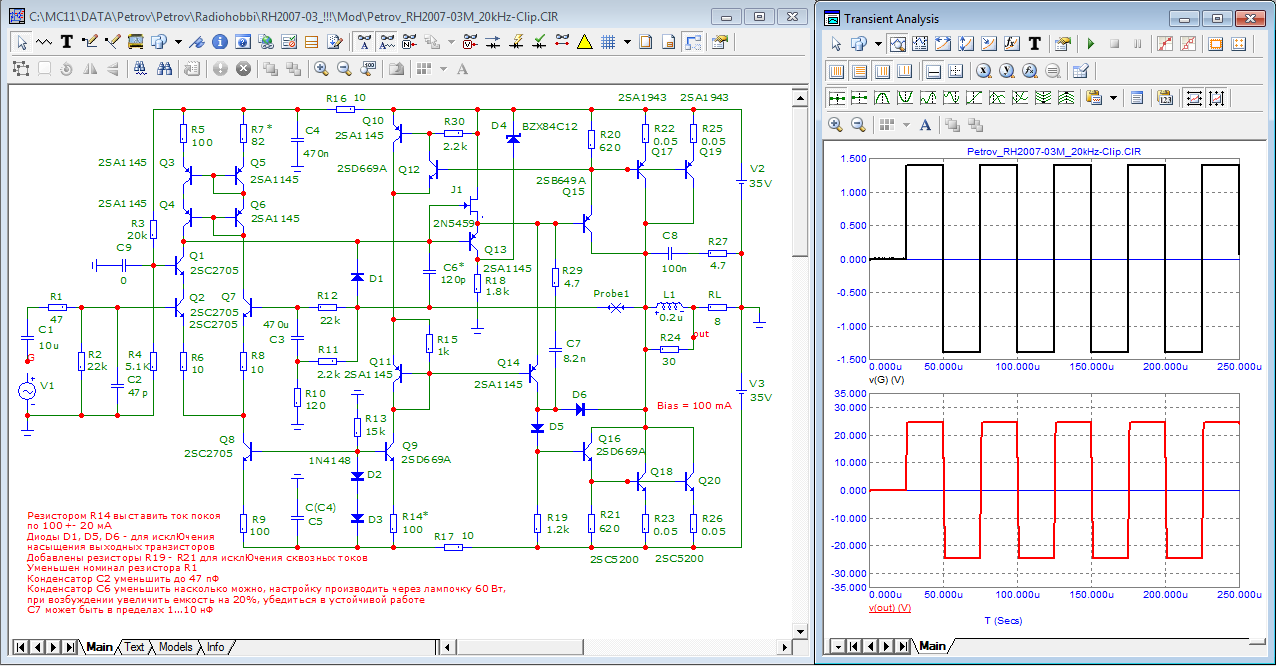Screen dimensions: 1276x666
Task: Click the schematic horizontal scrollbar right arrow
Action: pyautogui.click(x=783, y=647)
